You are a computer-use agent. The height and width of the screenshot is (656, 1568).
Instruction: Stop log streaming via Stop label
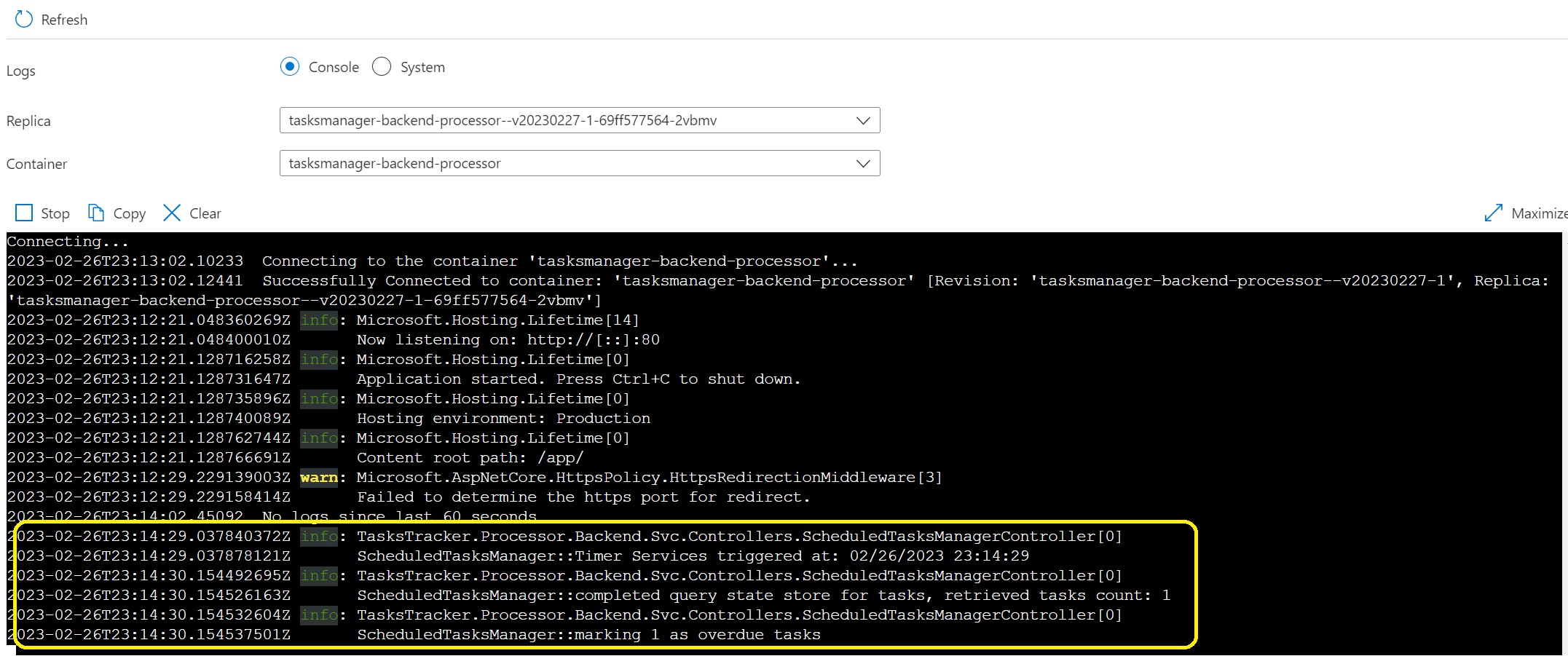pos(55,214)
